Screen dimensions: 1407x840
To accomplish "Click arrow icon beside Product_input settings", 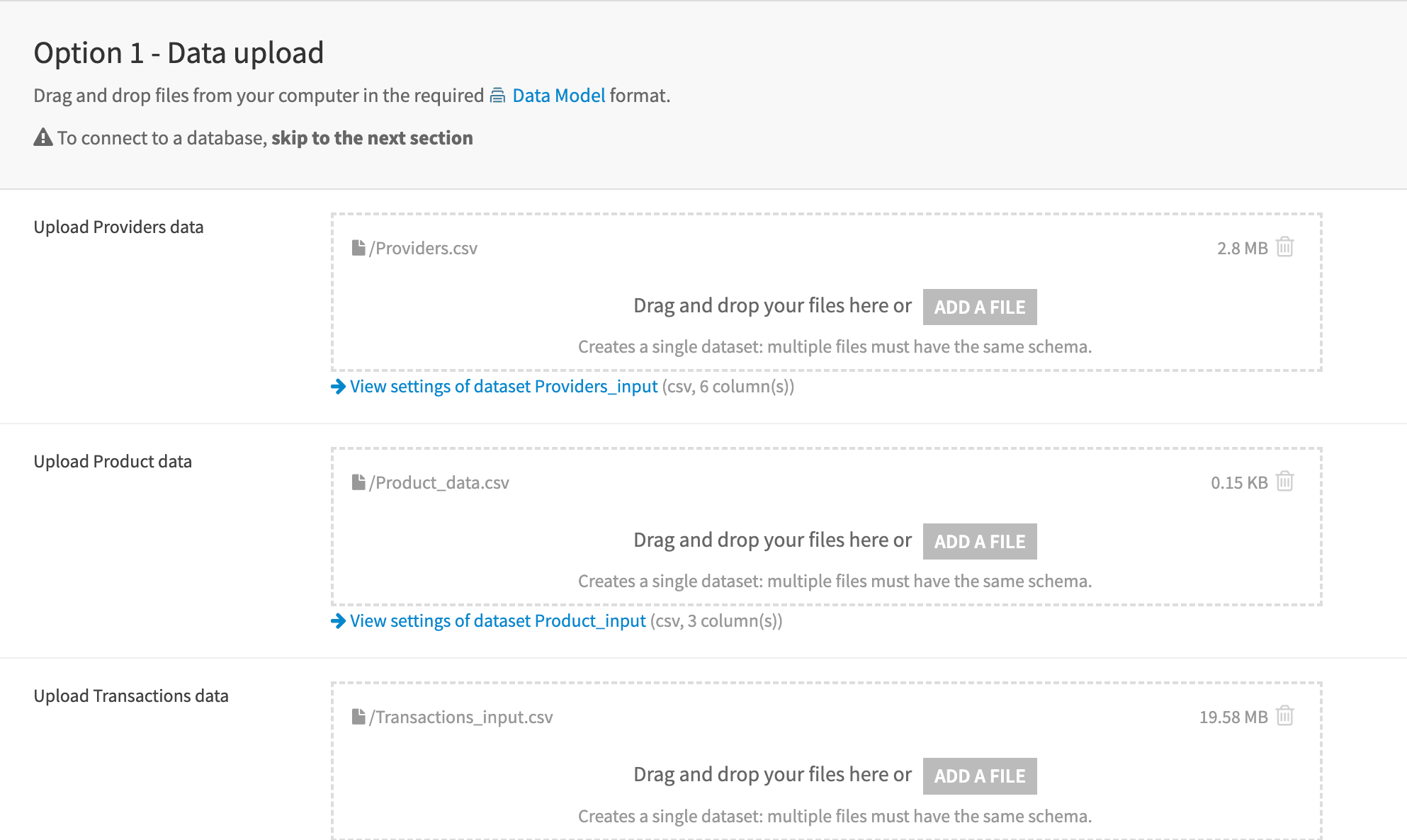I will (x=338, y=621).
